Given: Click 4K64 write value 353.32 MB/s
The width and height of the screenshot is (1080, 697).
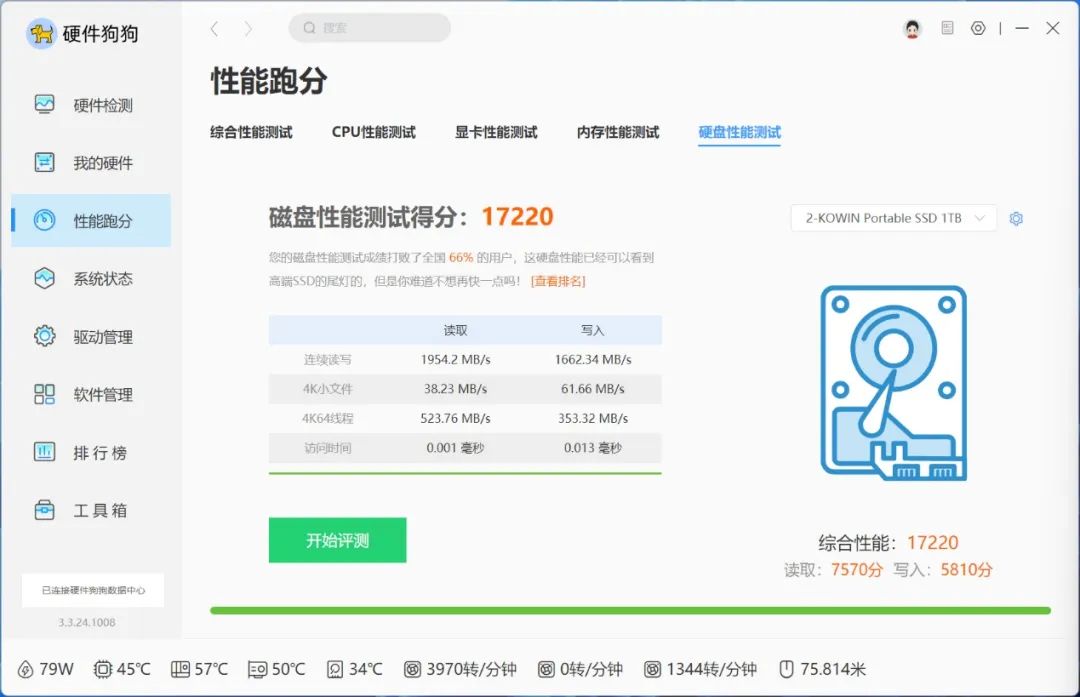Looking at the screenshot, I should (x=592, y=418).
